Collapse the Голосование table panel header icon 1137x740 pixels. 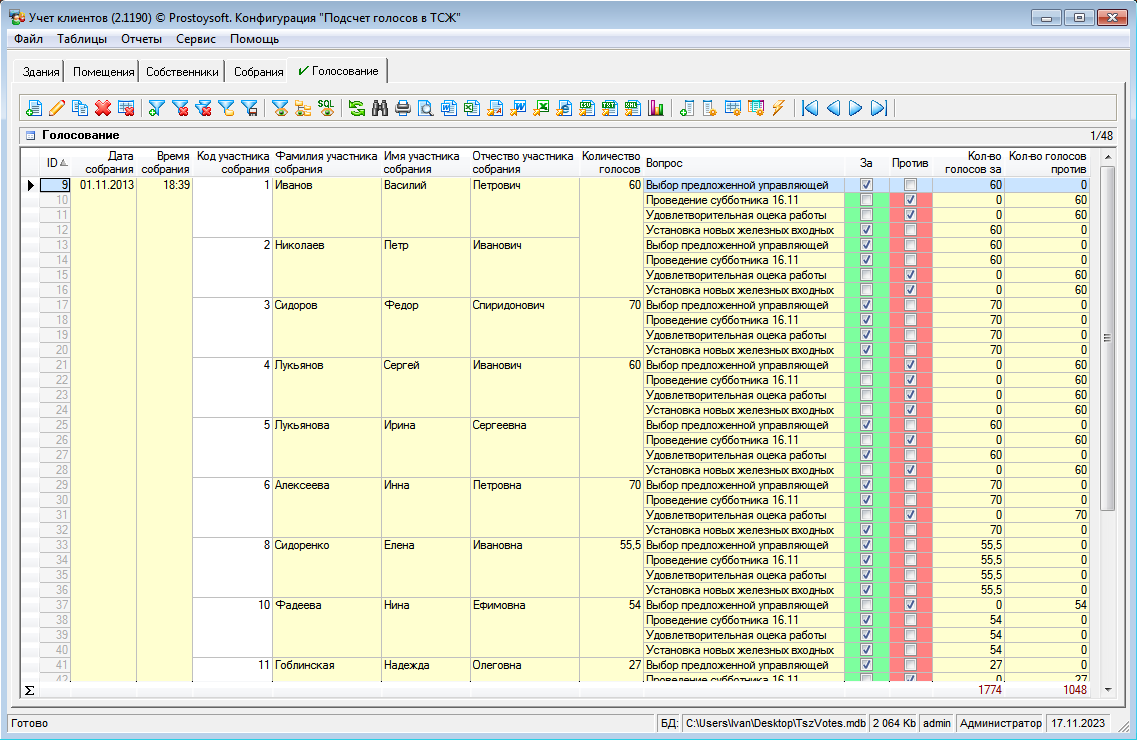(x=30, y=135)
